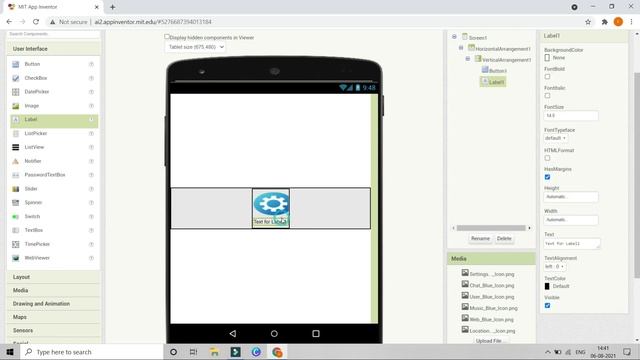This screenshot has height=360, width=640.
Task: Enable the FontBold checkbox
Action: click(x=547, y=77)
